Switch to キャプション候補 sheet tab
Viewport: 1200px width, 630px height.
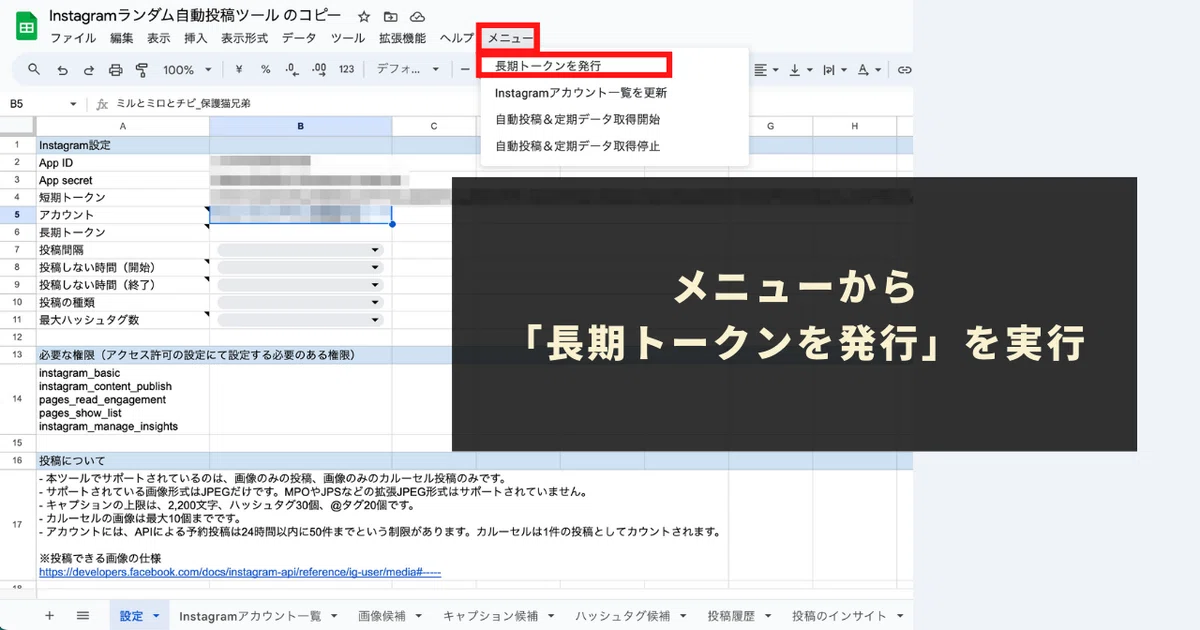tap(491, 616)
